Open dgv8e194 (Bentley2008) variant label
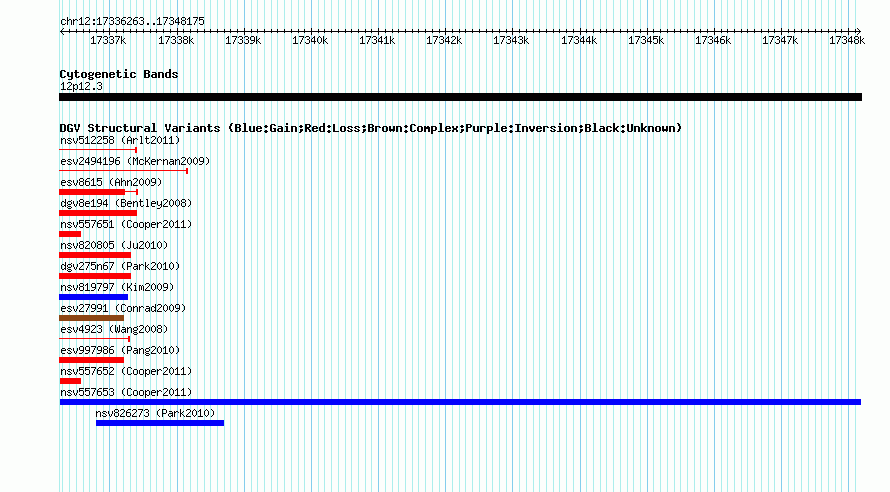The image size is (890, 492). [x=126, y=203]
